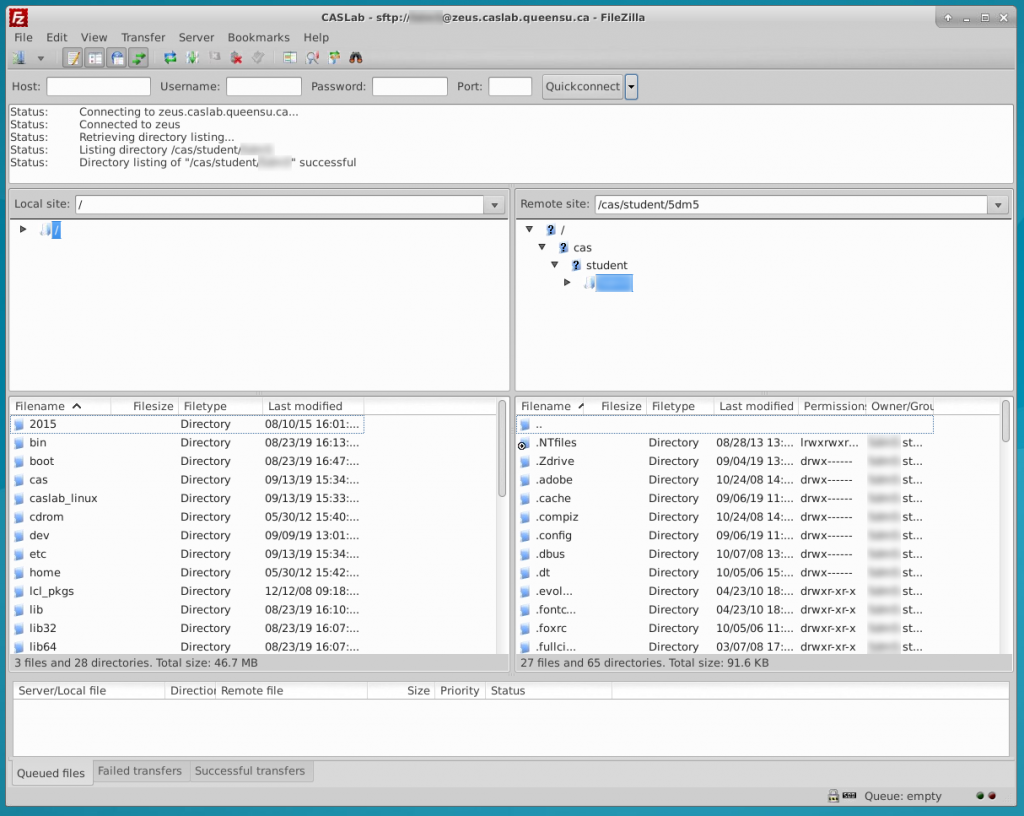
Task: Expand the local root '/' tree node
Action: (23, 229)
